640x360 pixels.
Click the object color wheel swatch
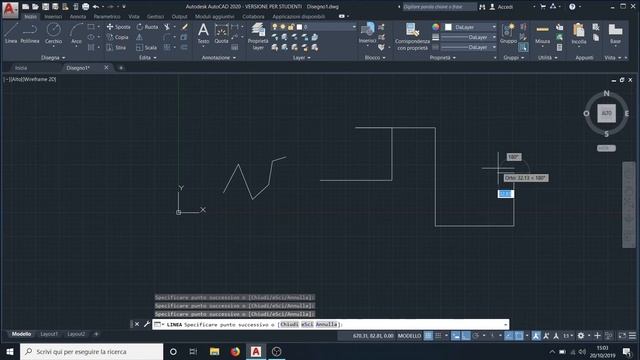436,27
